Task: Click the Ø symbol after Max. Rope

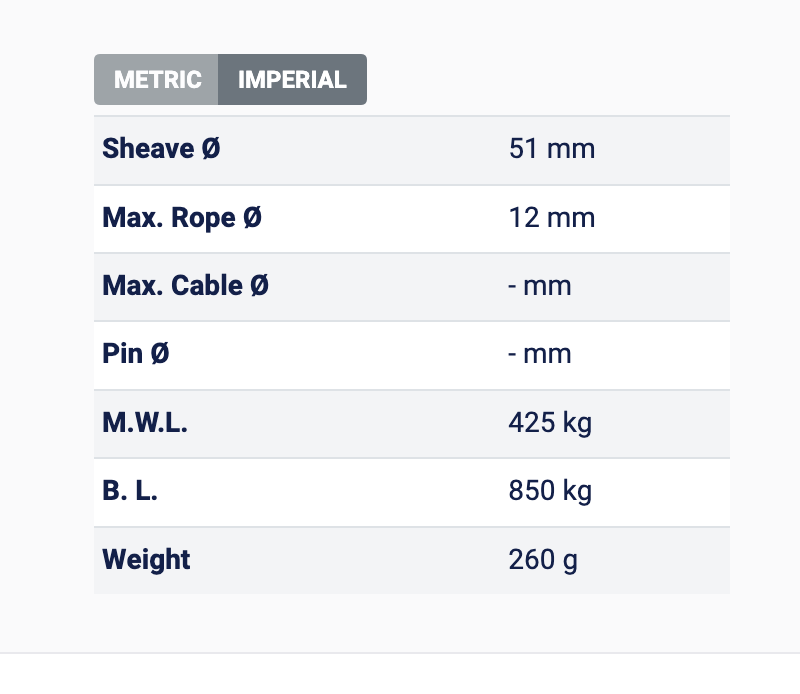Action: (252, 217)
